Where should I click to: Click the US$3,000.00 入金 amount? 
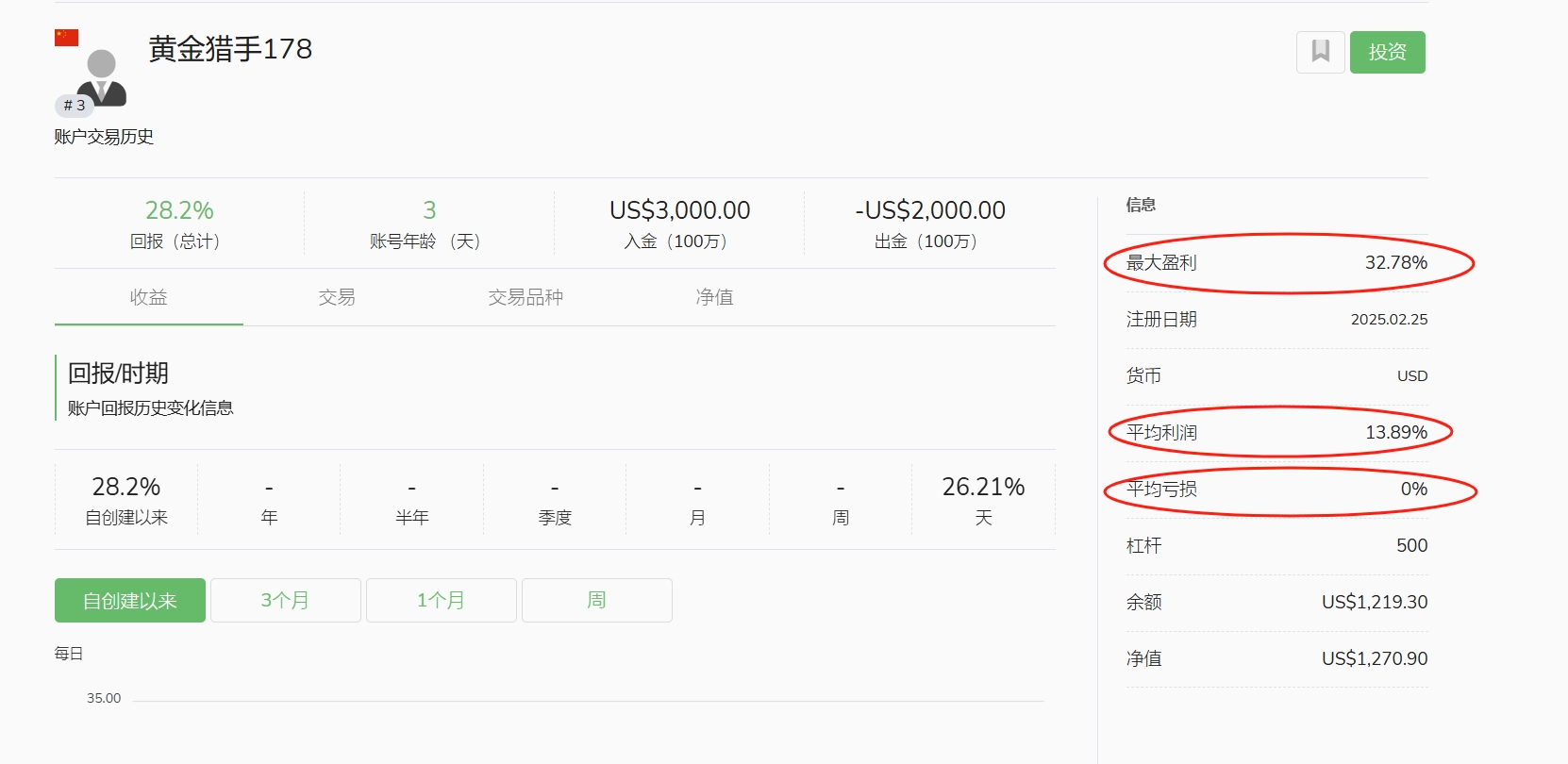679,210
